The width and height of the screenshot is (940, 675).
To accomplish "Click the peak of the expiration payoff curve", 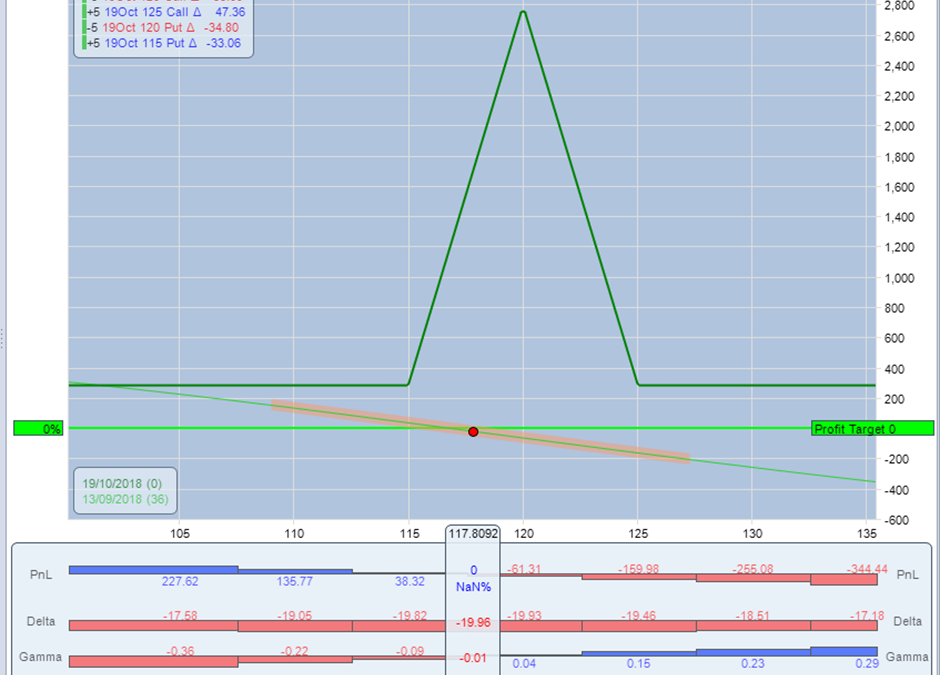I will [x=523, y=11].
